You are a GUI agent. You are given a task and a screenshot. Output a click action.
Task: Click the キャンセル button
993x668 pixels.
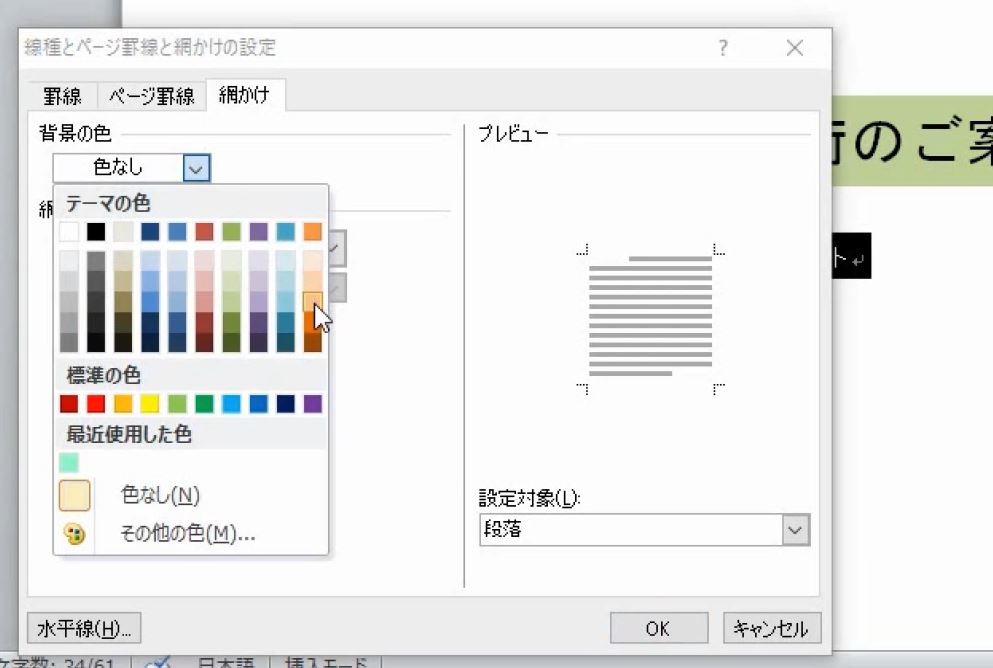[771, 628]
